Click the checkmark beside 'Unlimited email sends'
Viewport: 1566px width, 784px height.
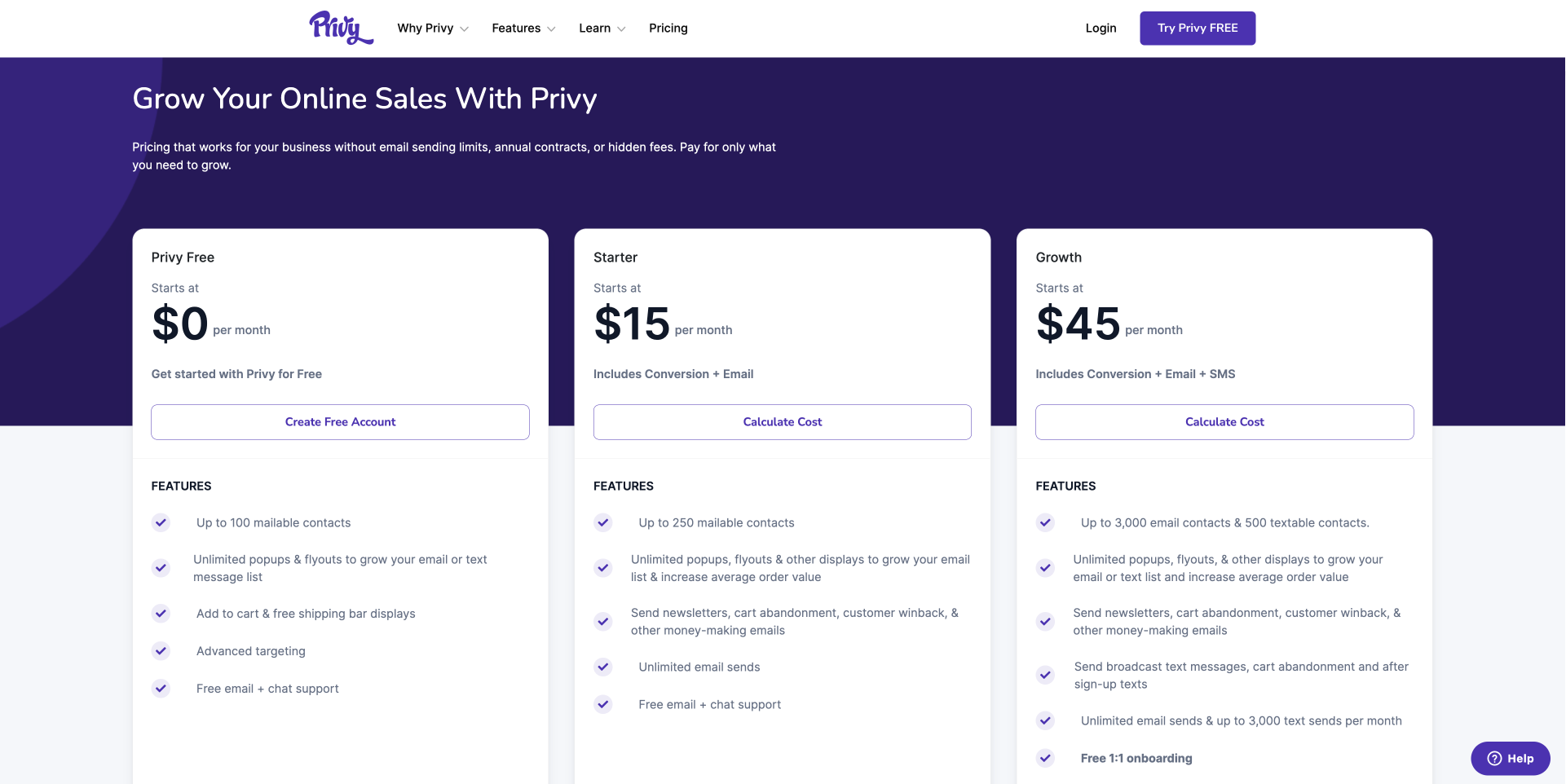603,667
